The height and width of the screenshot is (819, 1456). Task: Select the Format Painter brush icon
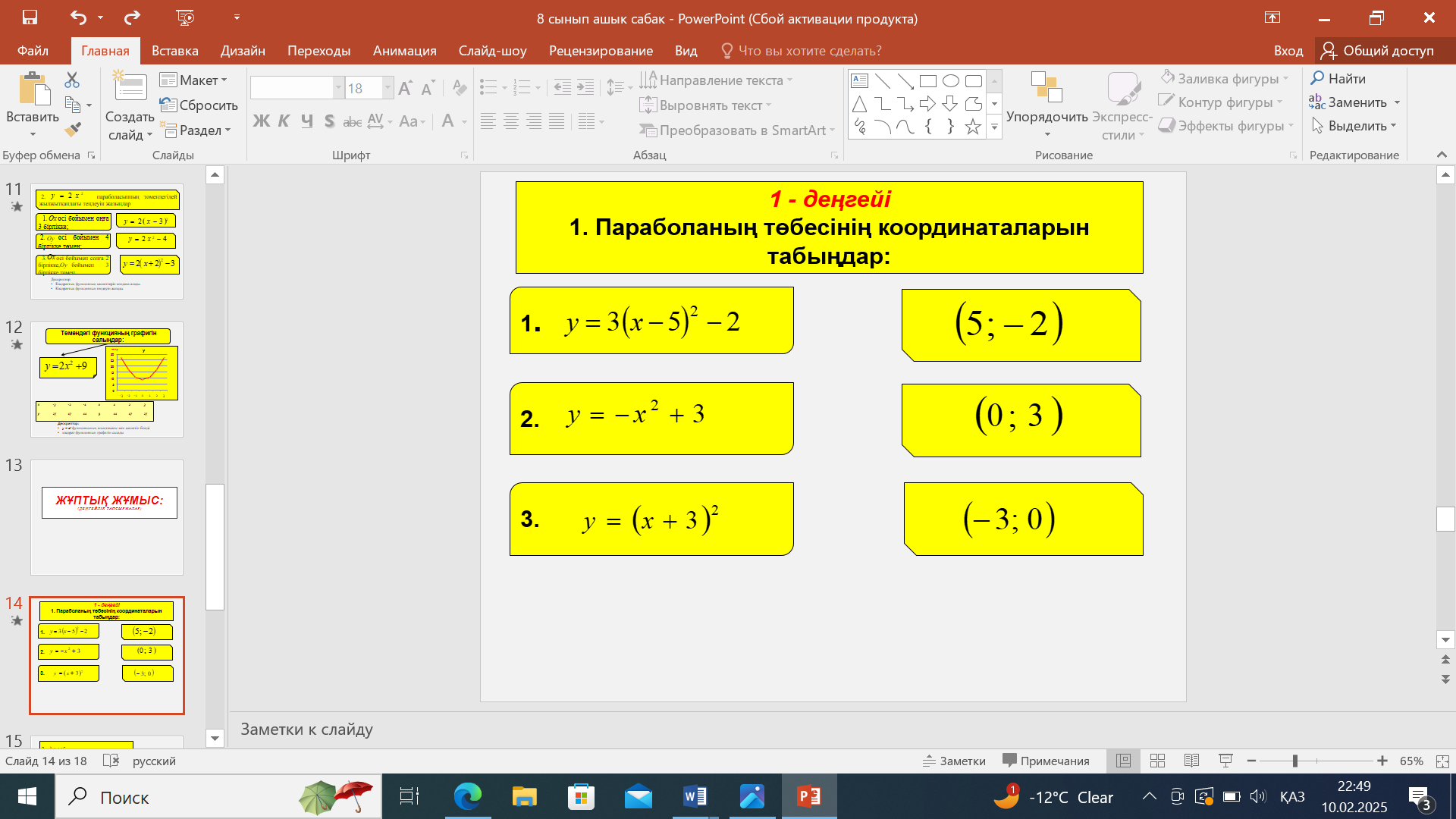pos(73,130)
